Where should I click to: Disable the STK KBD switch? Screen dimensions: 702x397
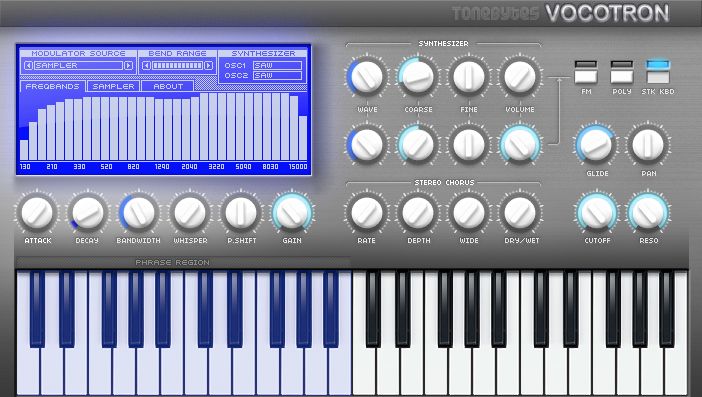tap(658, 73)
